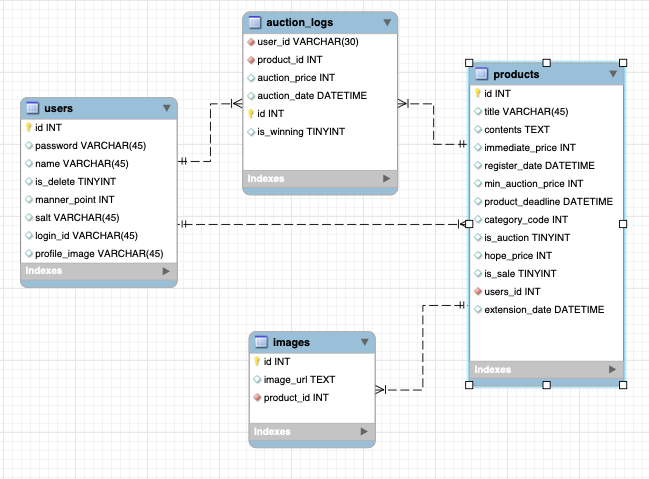This screenshot has height=479, width=649.
Task: Click the diamond icon beside extension_date DATETIME
Action: [478, 309]
